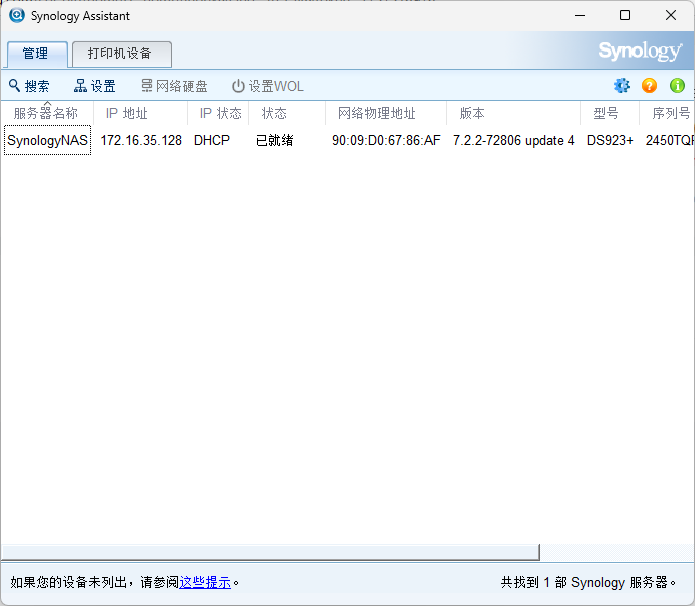Open help with orange question mark icon
The image size is (695, 606).
coord(649,86)
